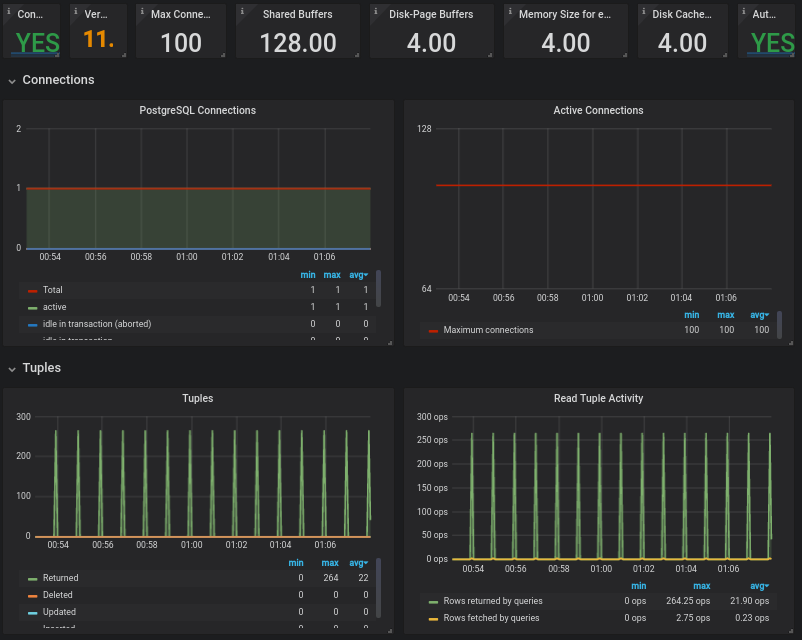Open the Read Tuple Activity panel menu

click(598, 399)
